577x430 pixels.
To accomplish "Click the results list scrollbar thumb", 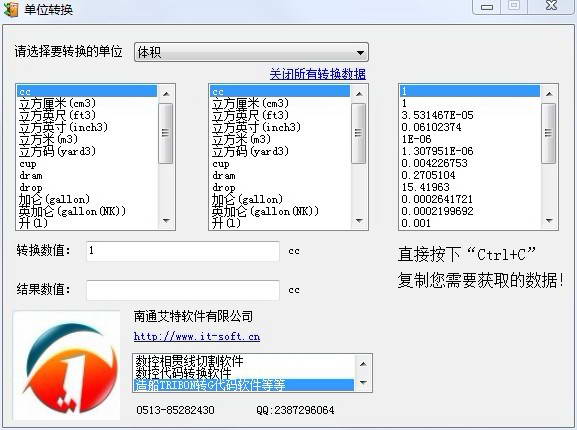I will [x=549, y=133].
